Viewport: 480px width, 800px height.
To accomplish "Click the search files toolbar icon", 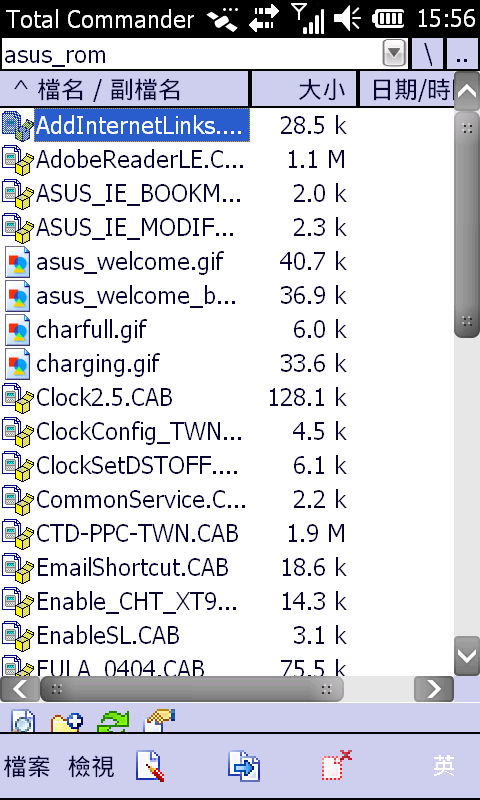I will pyautogui.click(x=22, y=720).
